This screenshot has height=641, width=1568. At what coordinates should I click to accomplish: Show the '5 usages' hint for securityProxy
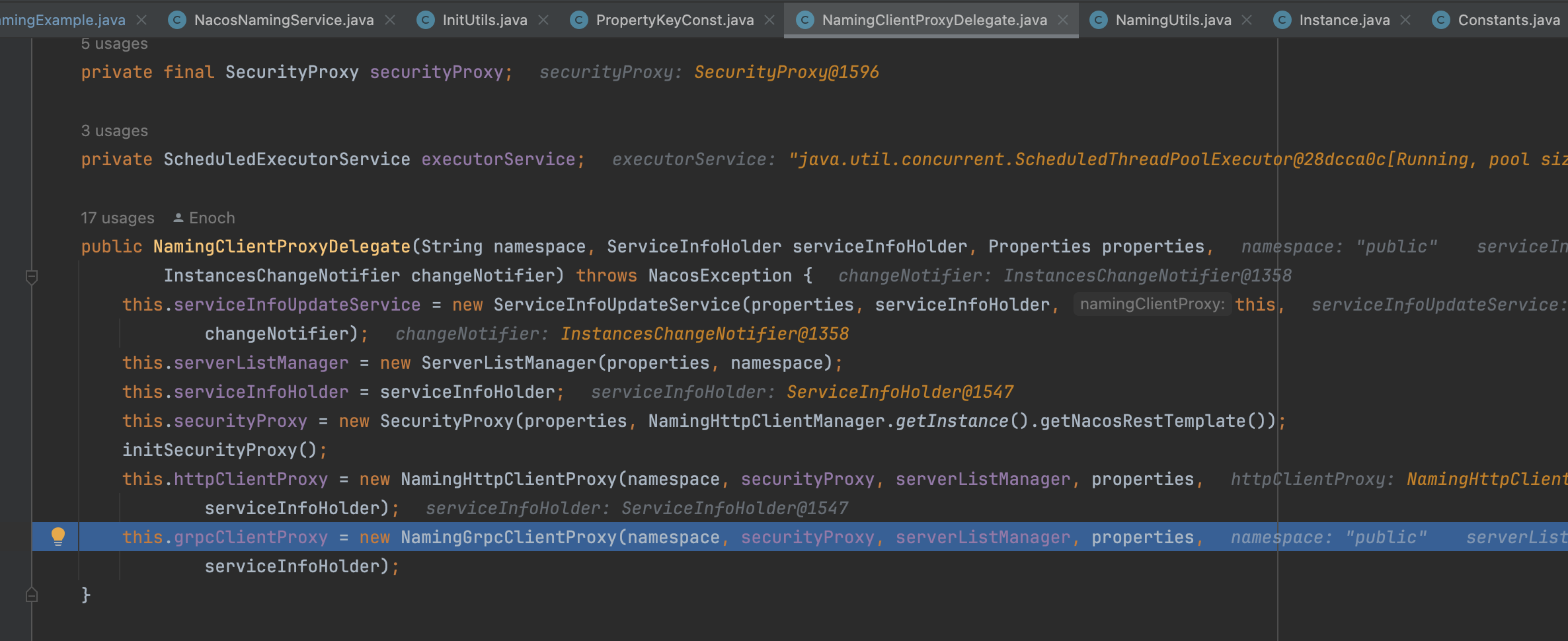[114, 44]
